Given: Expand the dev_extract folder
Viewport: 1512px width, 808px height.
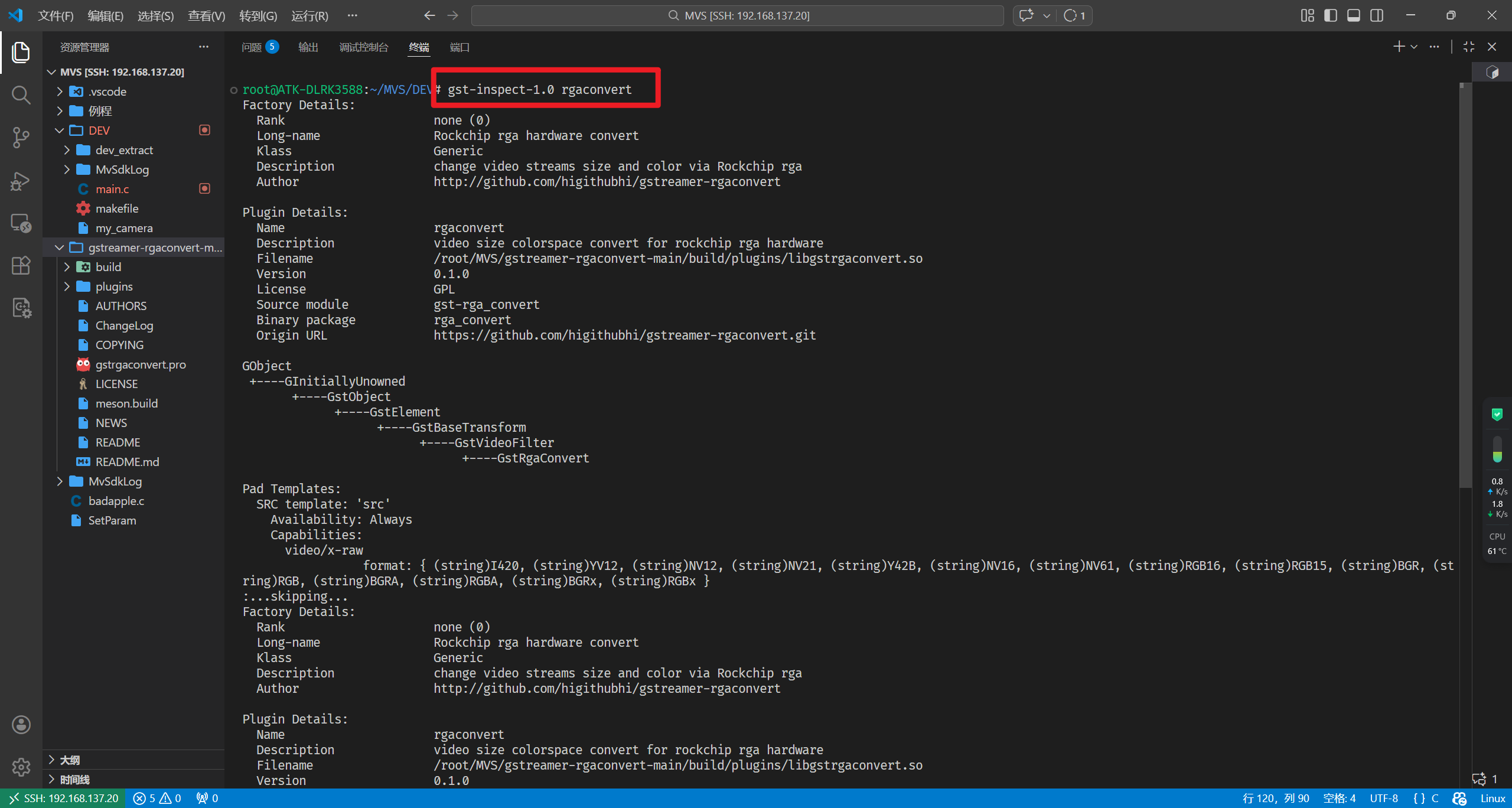Looking at the screenshot, I should [x=124, y=150].
